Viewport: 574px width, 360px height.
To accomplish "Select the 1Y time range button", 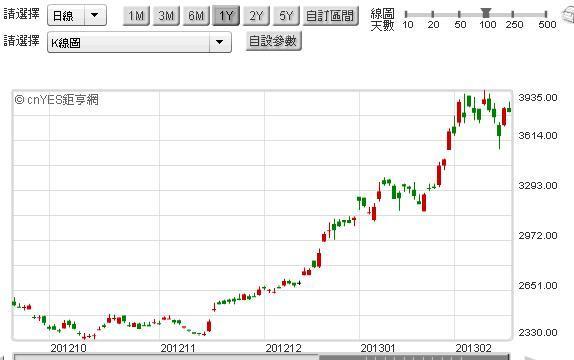I will (x=226, y=16).
